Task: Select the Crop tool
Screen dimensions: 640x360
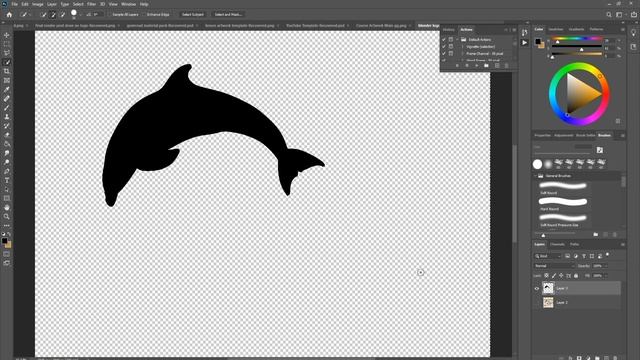Action: coord(7,71)
